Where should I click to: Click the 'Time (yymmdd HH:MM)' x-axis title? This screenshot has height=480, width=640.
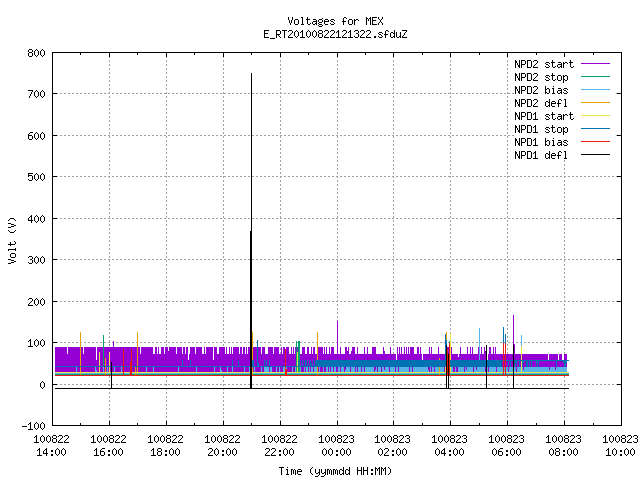[335, 471]
